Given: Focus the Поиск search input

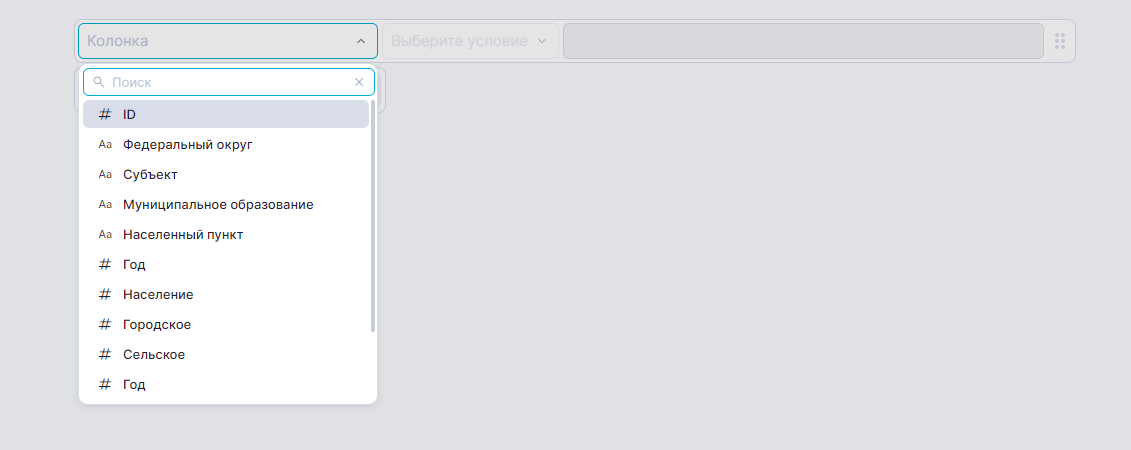Looking at the screenshot, I should pyautogui.click(x=228, y=82).
